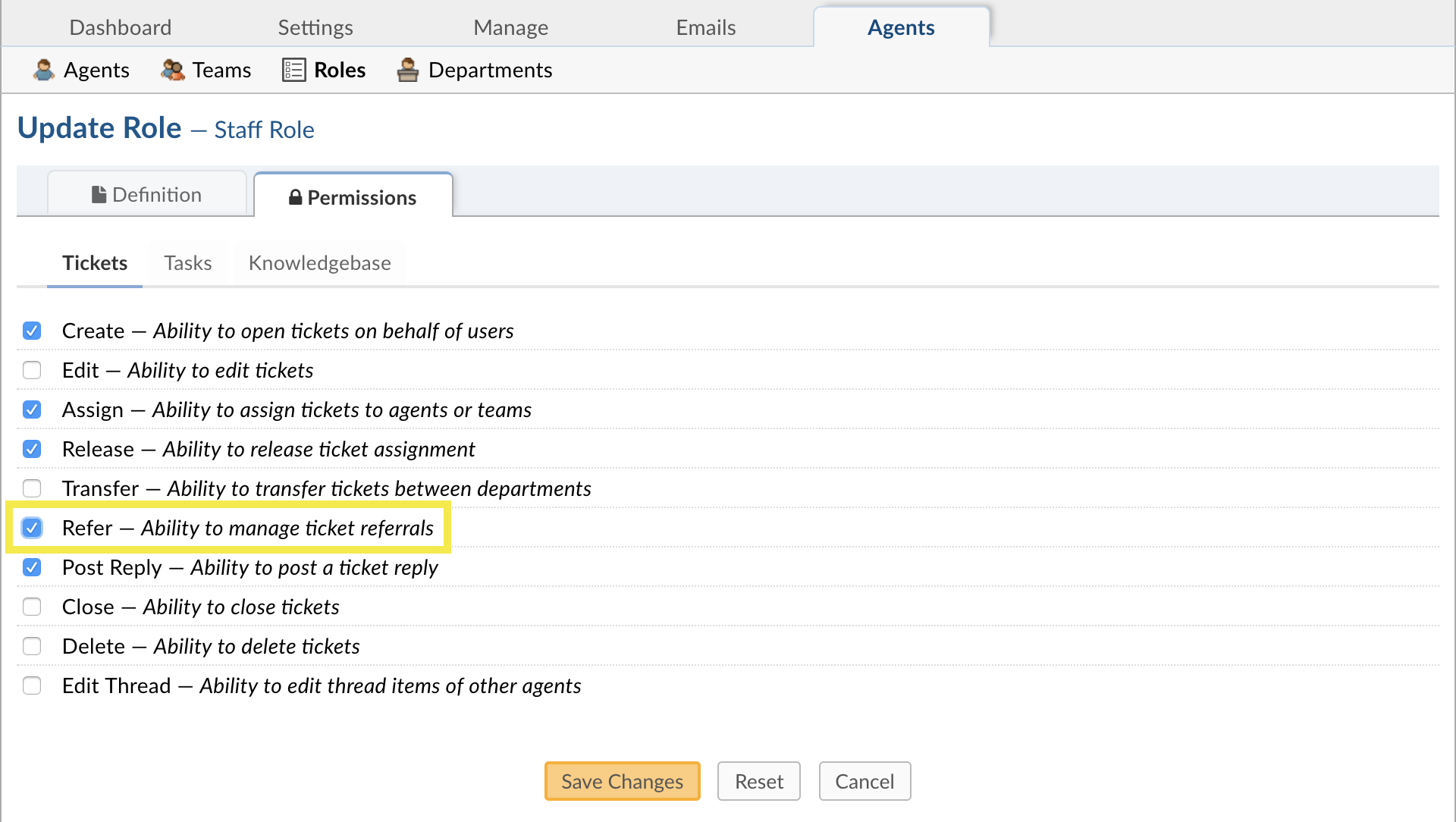The height and width of the screenshot is (822, 1456).
Task: Open Departments using its icon
Action: click(x=408, y=70)
